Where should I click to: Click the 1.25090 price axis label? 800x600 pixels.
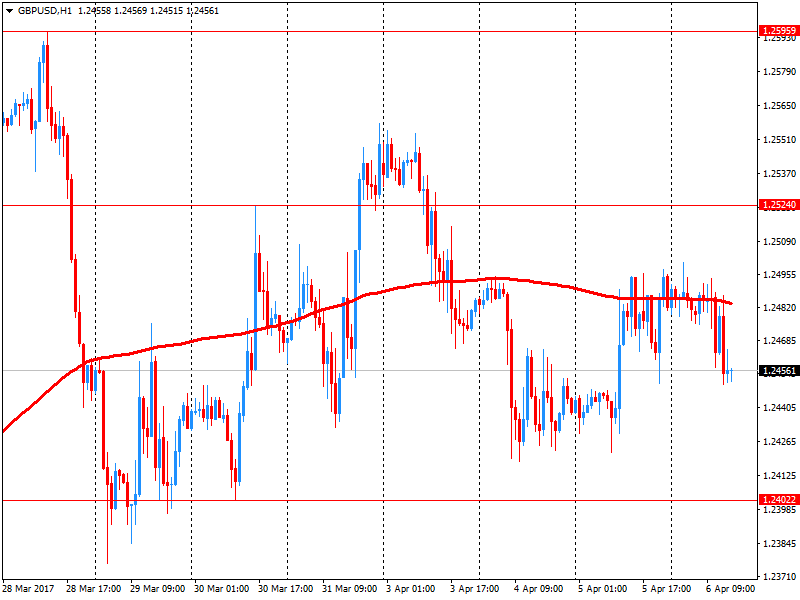tap(779, 241)
